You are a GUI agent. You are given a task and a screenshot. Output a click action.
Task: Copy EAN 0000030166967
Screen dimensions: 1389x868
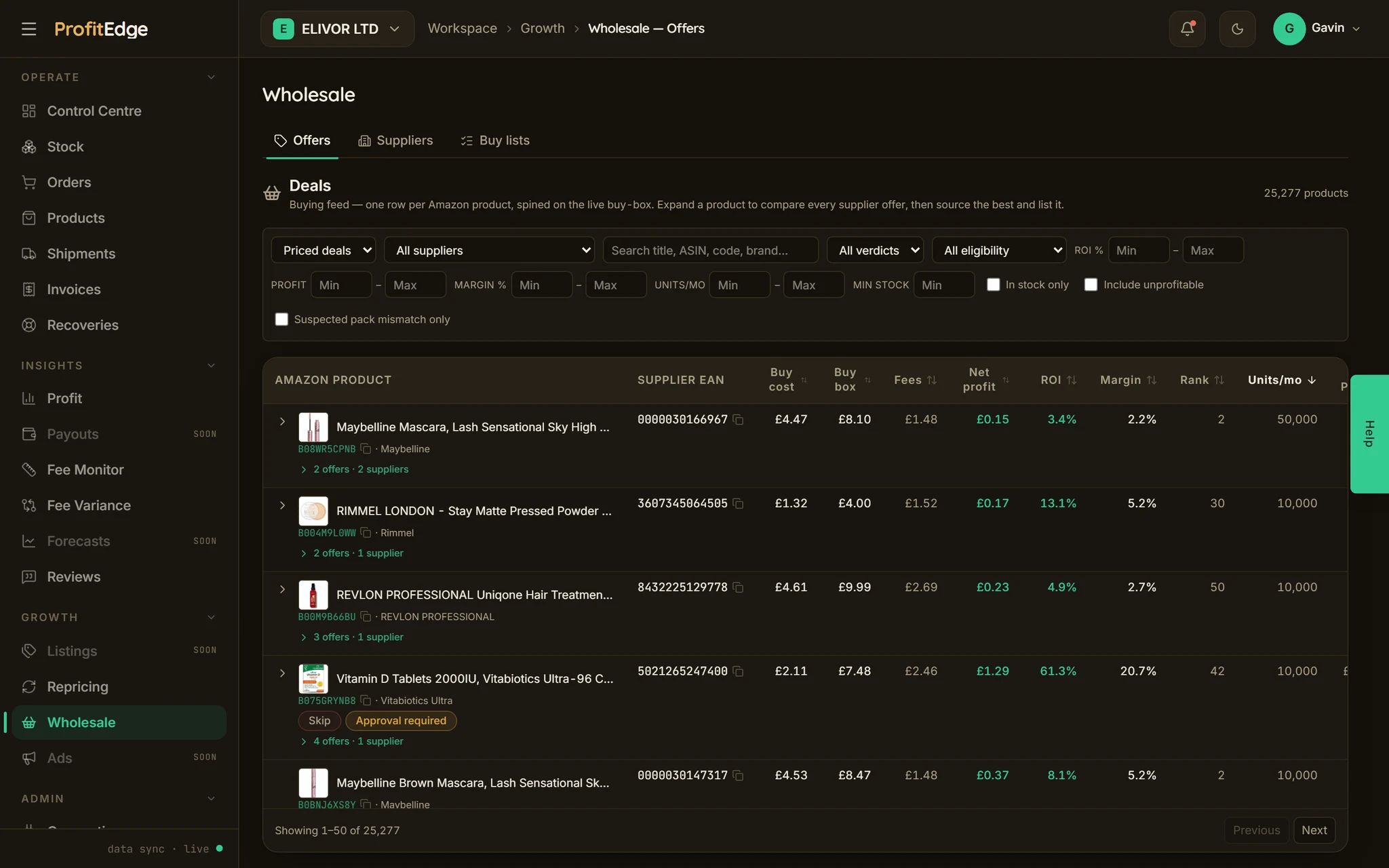coord(739,420)
